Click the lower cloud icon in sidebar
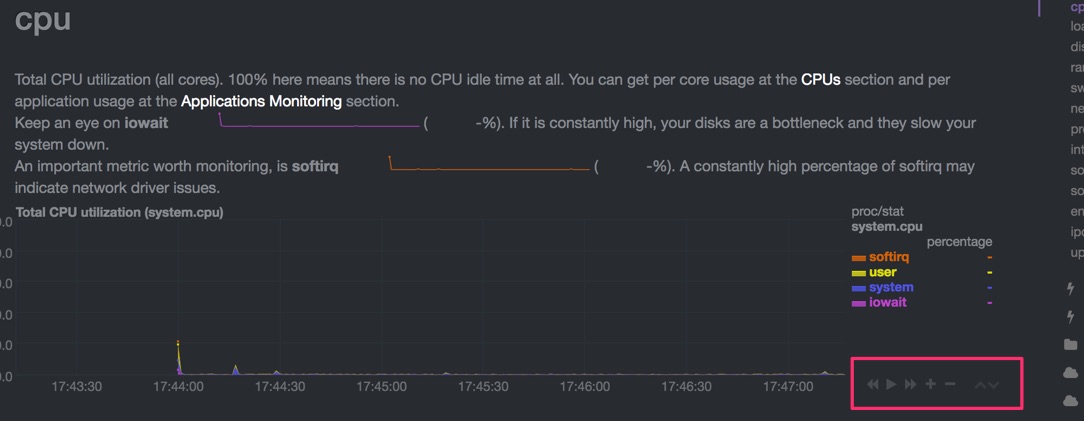 (x=1070, y=401)
